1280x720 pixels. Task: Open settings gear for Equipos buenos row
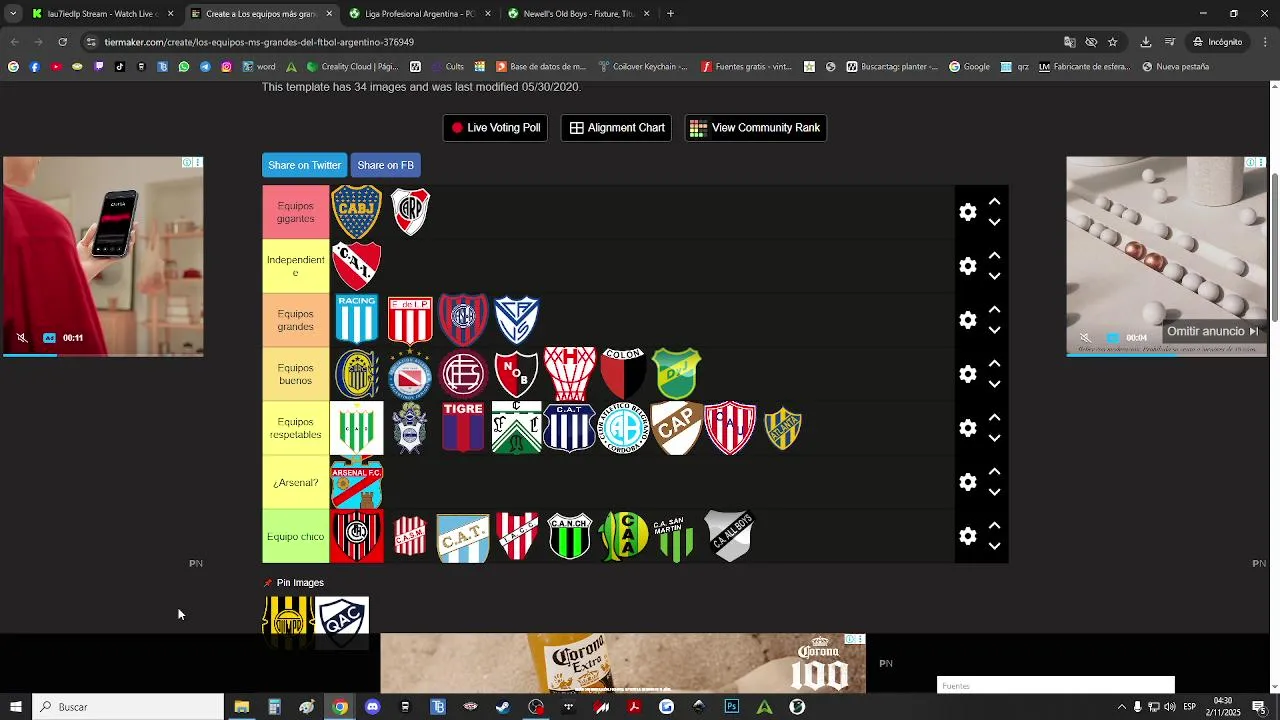coord(967,374)
